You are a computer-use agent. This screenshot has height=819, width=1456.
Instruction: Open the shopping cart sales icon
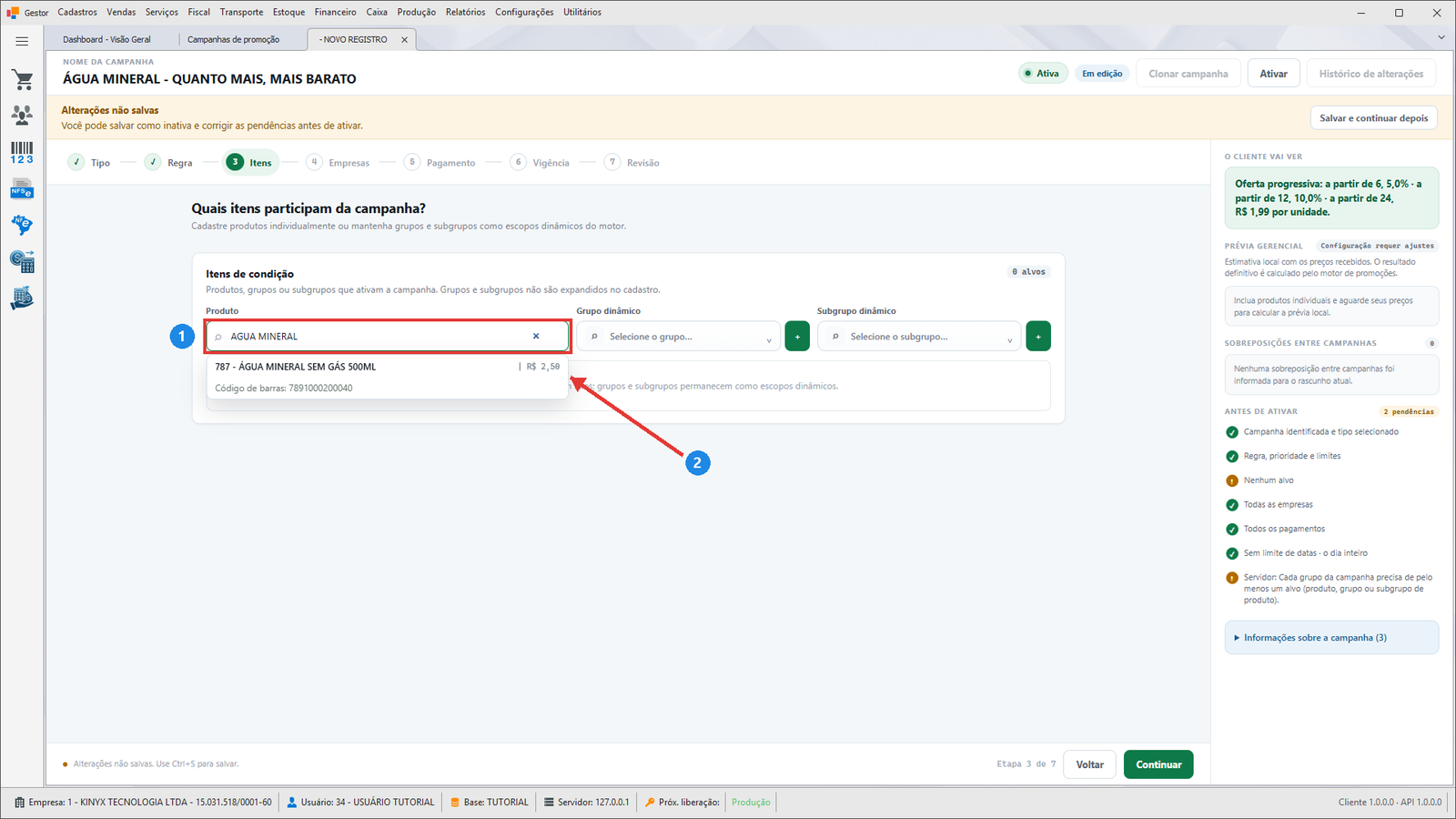pos(22,80)
